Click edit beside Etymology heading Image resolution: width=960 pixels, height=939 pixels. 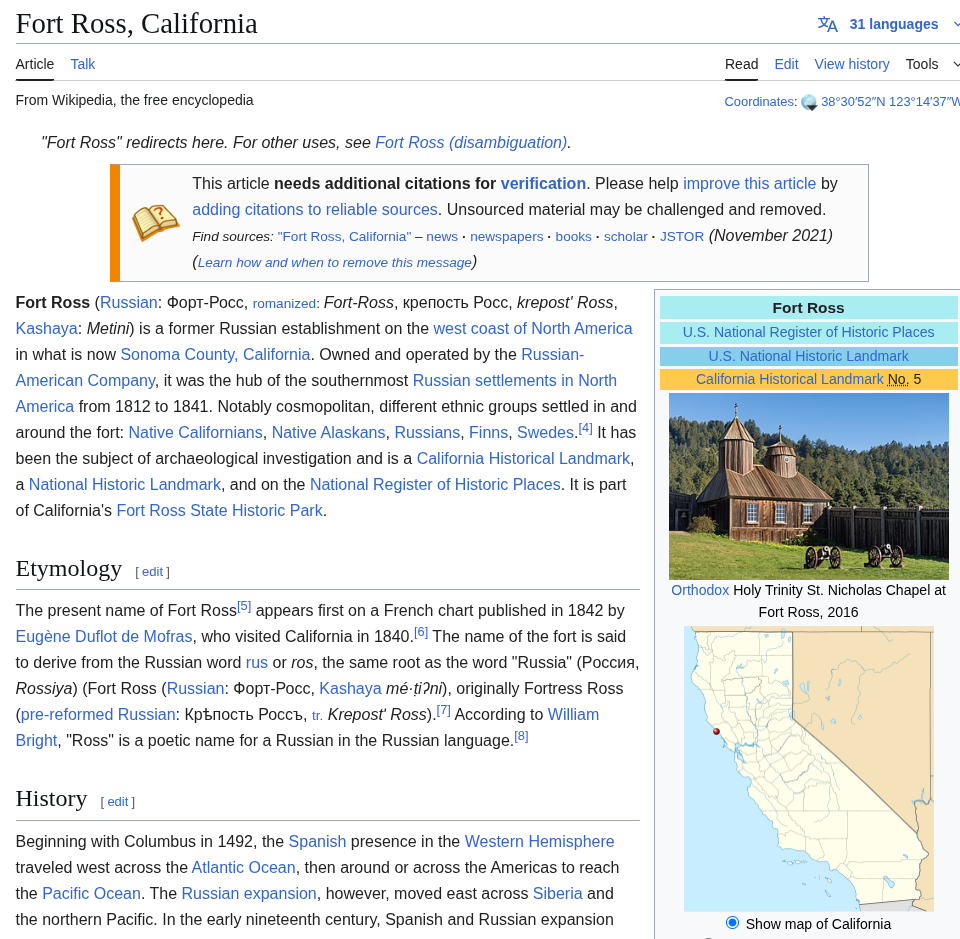click(152, 572)
